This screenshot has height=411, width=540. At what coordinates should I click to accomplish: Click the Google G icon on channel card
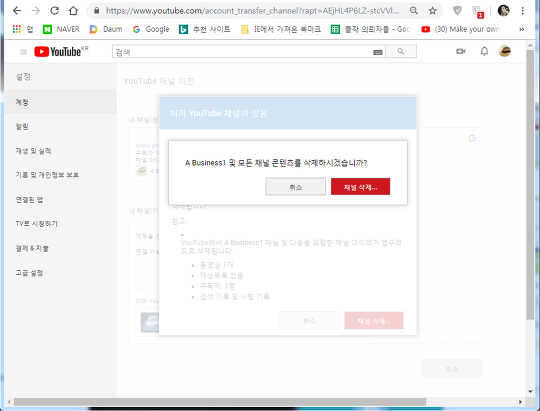click(472, 138)
